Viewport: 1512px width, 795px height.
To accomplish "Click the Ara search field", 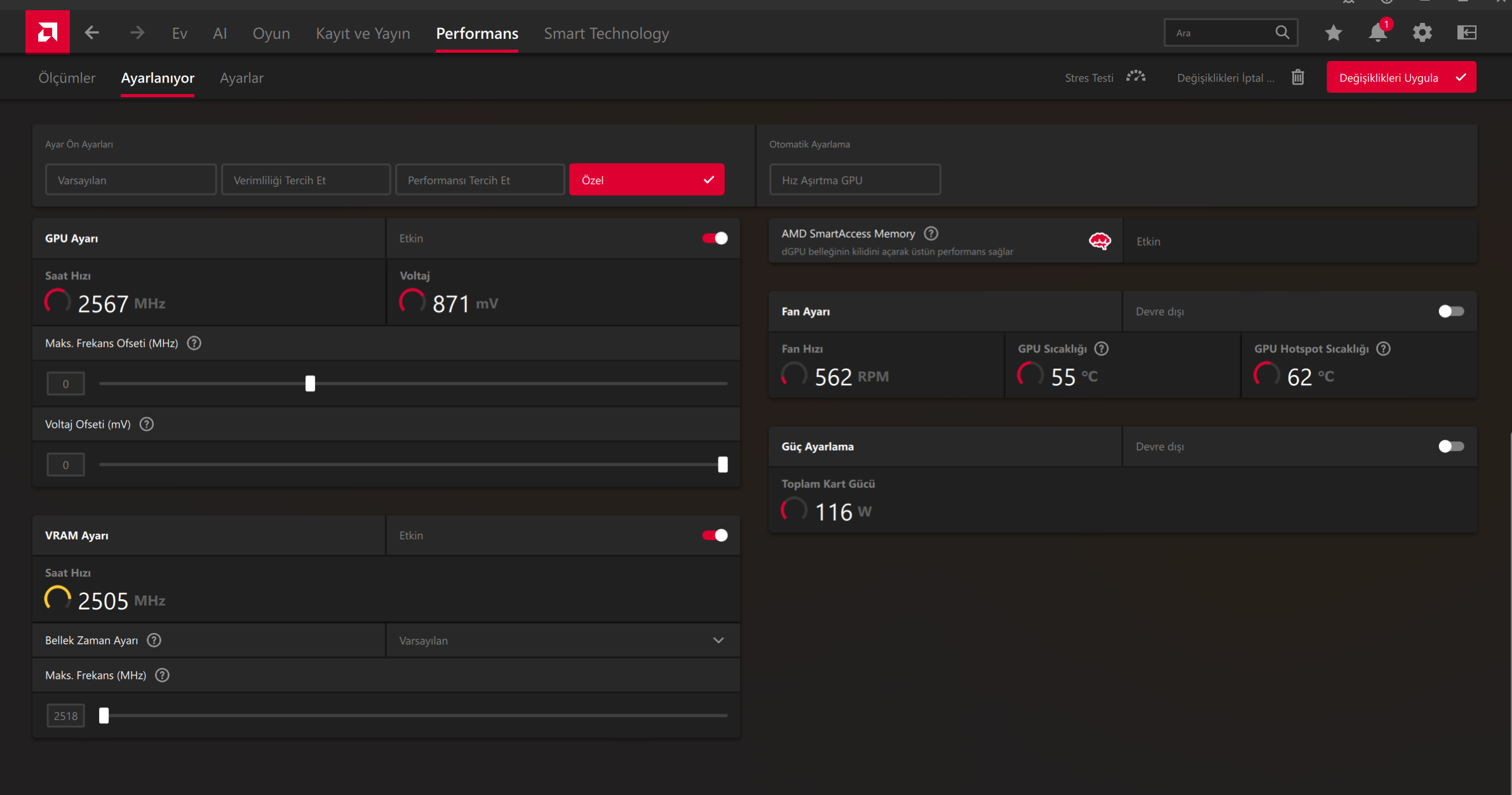I will 1231,32.
